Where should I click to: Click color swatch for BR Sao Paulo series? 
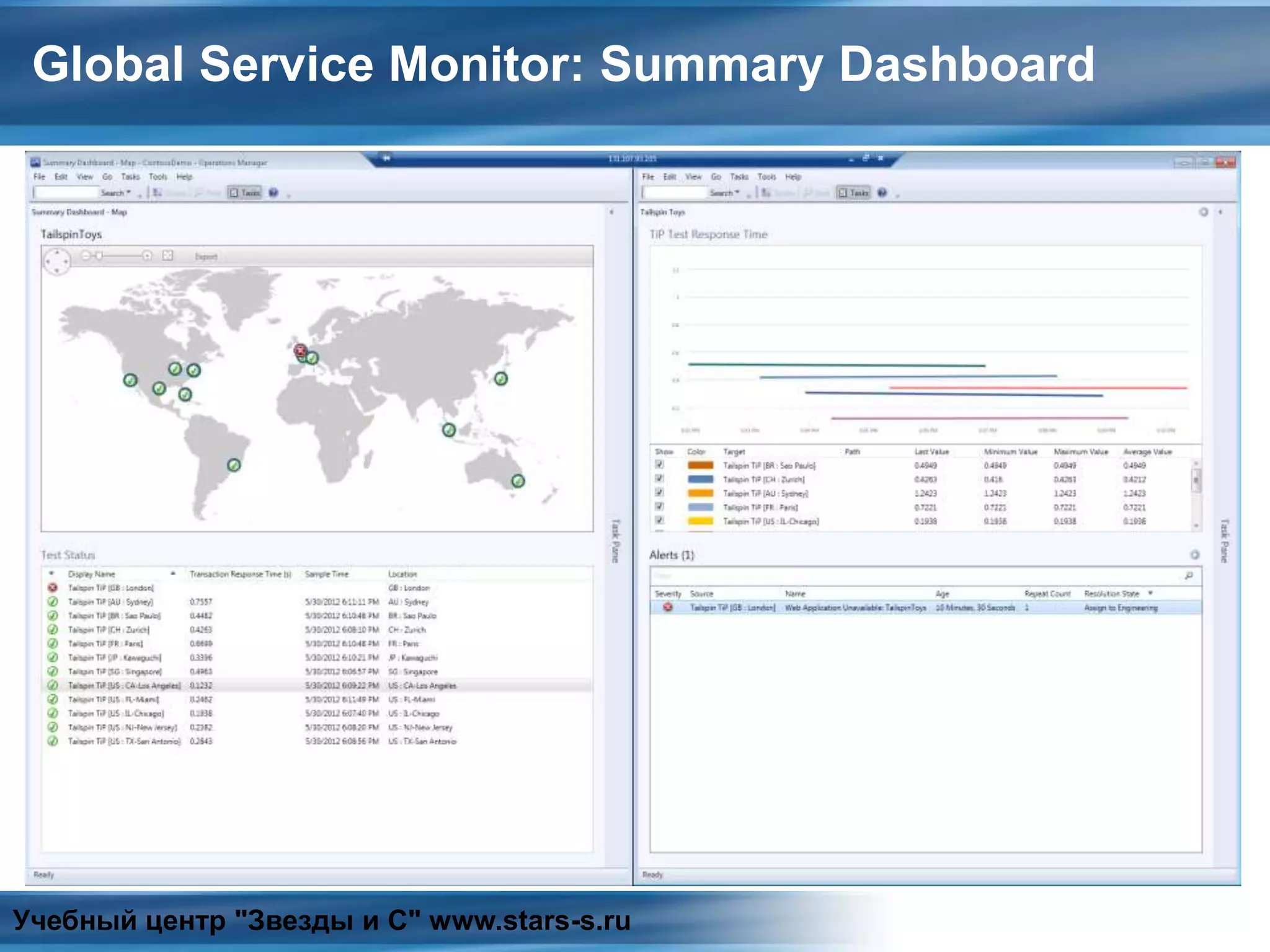700,465
